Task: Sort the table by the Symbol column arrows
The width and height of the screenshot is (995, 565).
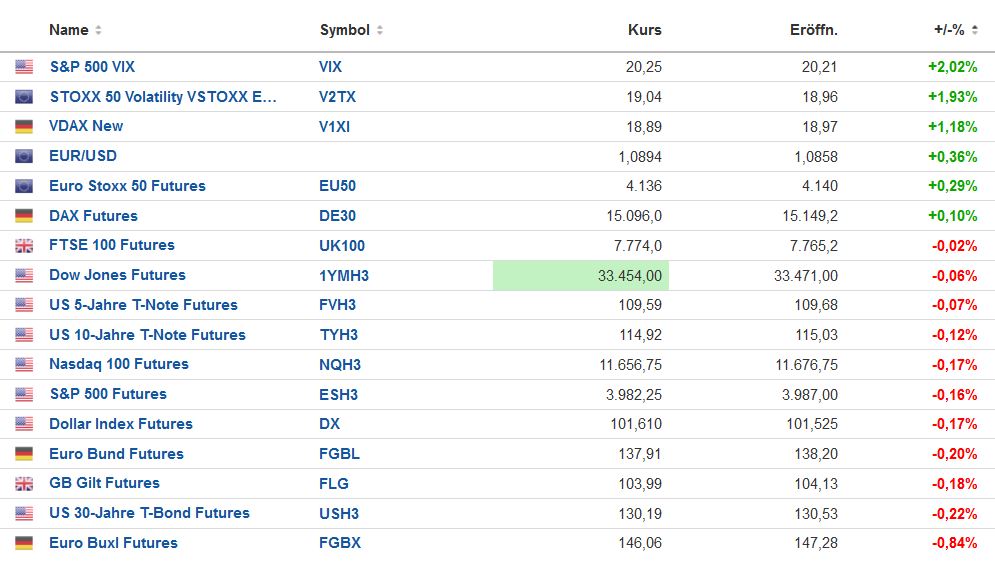Action: point(380,31)
